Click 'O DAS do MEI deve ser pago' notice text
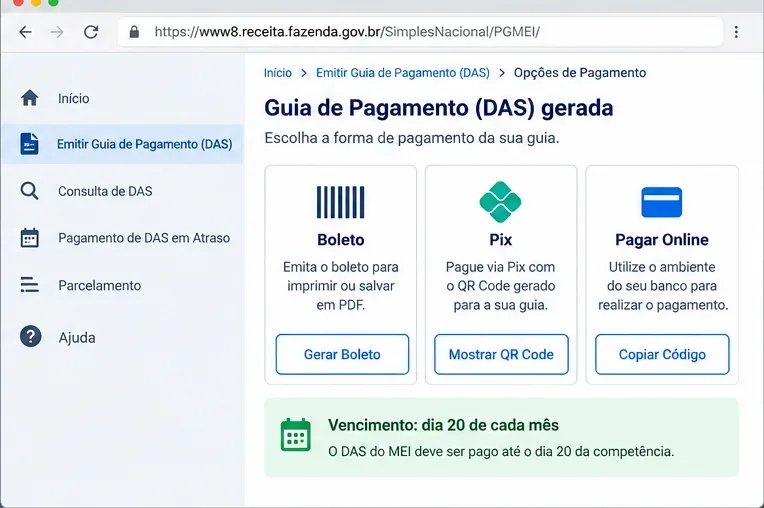Screen dimensions: 764x508 pyautogui.click(x=501, y=452)
